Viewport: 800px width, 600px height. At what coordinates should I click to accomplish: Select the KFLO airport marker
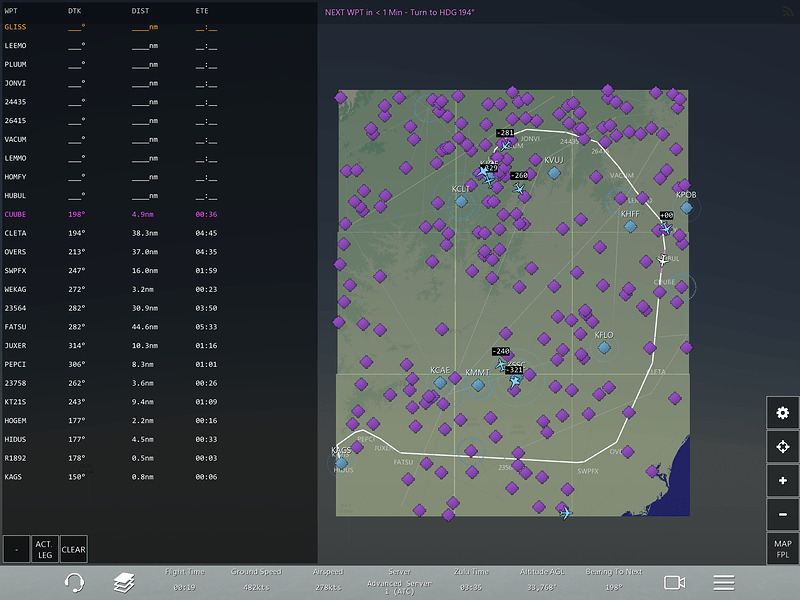(604, 347)
